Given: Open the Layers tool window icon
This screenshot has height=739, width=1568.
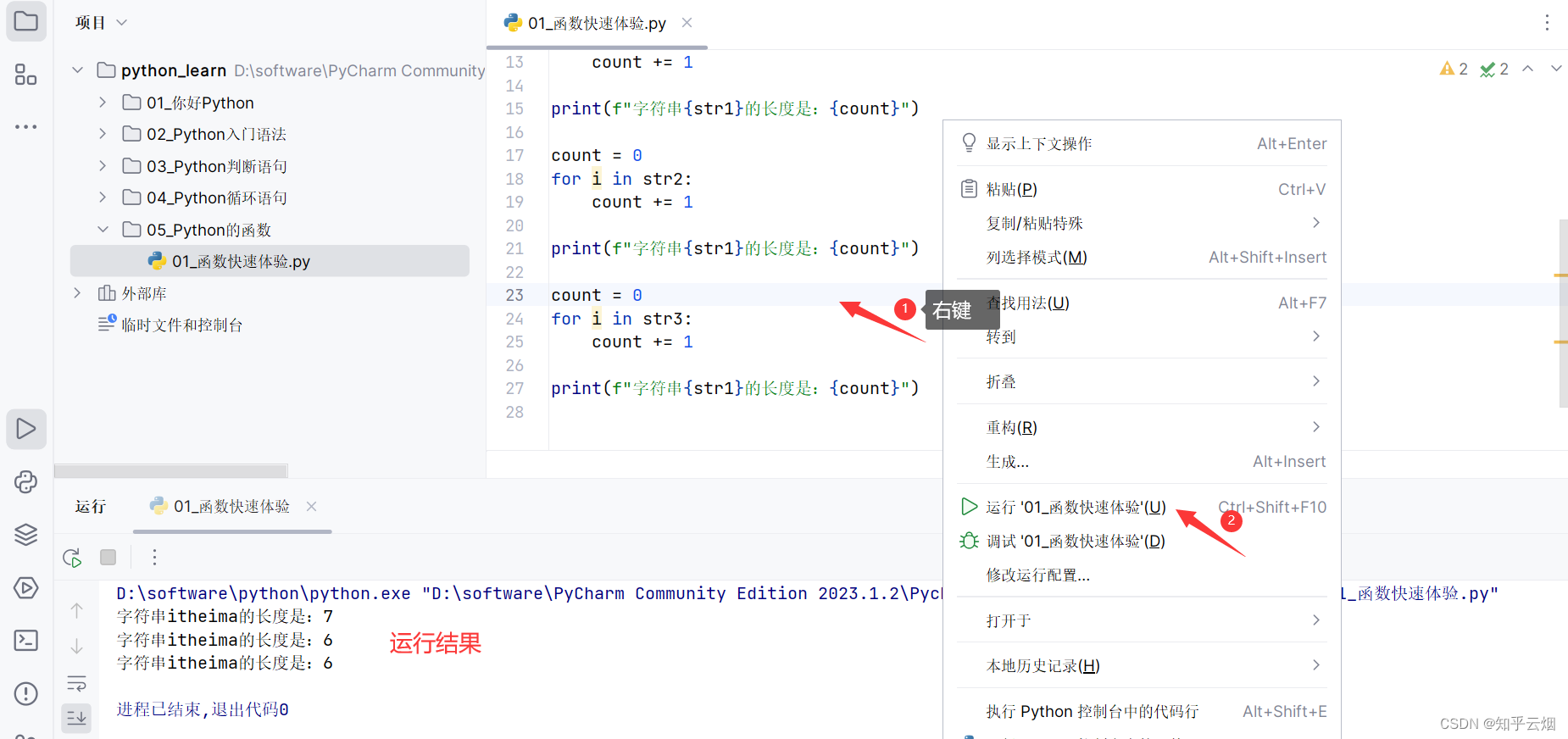Looking at the screenshot, I should click(x=26, y=534).
